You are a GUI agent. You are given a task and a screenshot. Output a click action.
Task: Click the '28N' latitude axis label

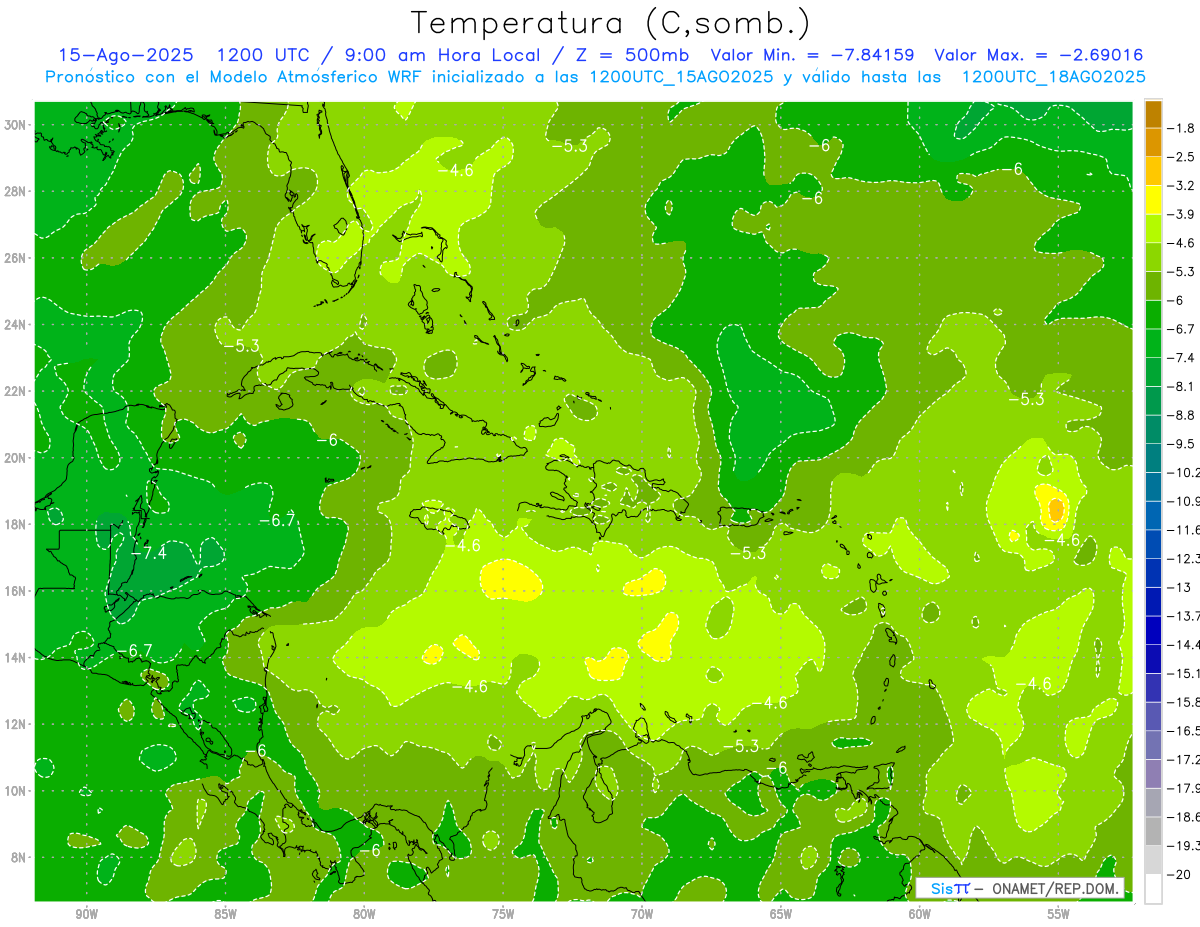click(16, 191)
